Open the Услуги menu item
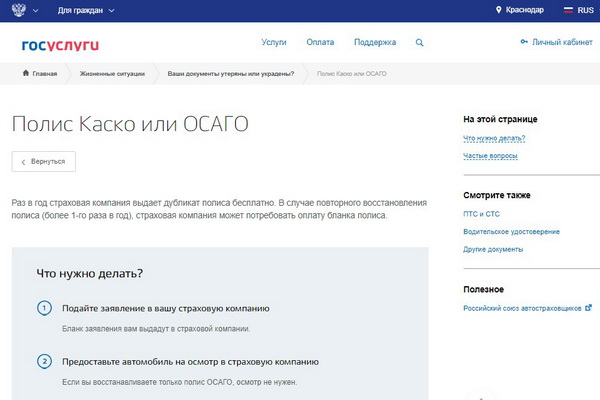 pyautogui.click(x=274, y=42)
